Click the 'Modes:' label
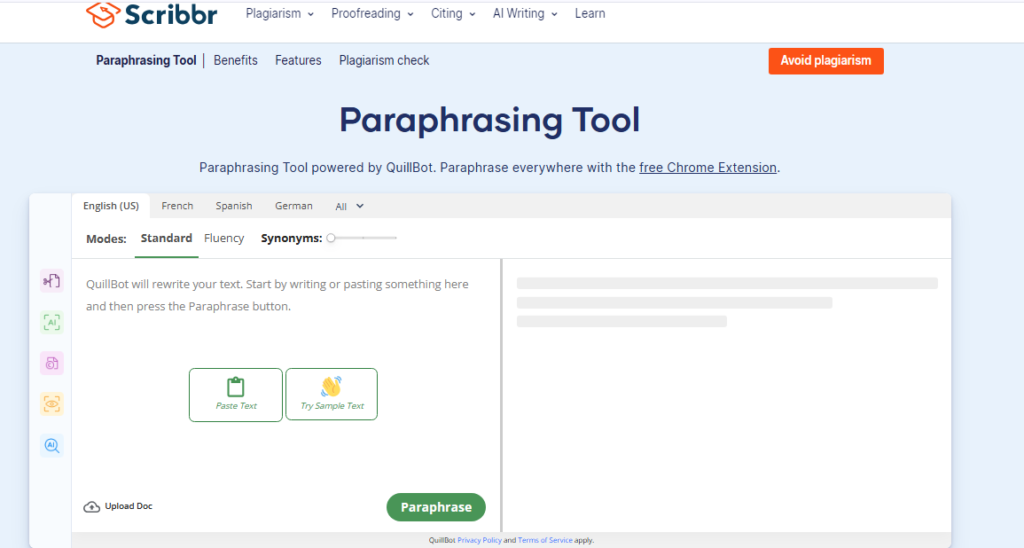Viewport: 1024px width, 548px height. click(x=106, y=239)
